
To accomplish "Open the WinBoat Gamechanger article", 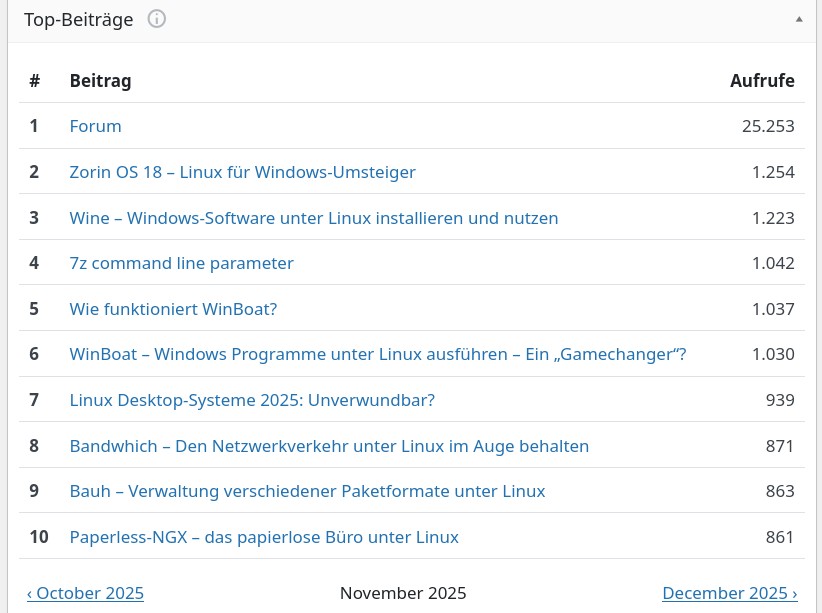I will pos(377,354).
